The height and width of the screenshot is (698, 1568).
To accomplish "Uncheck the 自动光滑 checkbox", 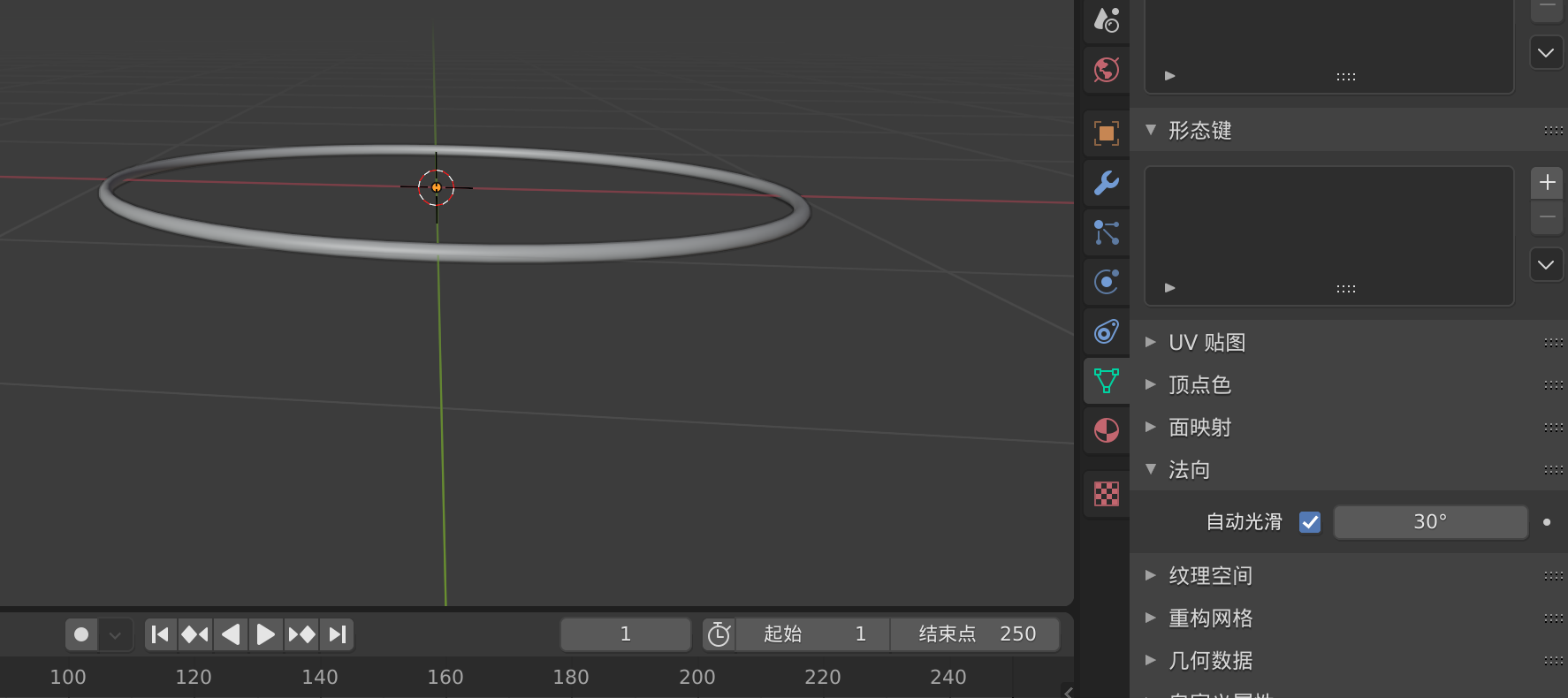I will coord(1310,522).
